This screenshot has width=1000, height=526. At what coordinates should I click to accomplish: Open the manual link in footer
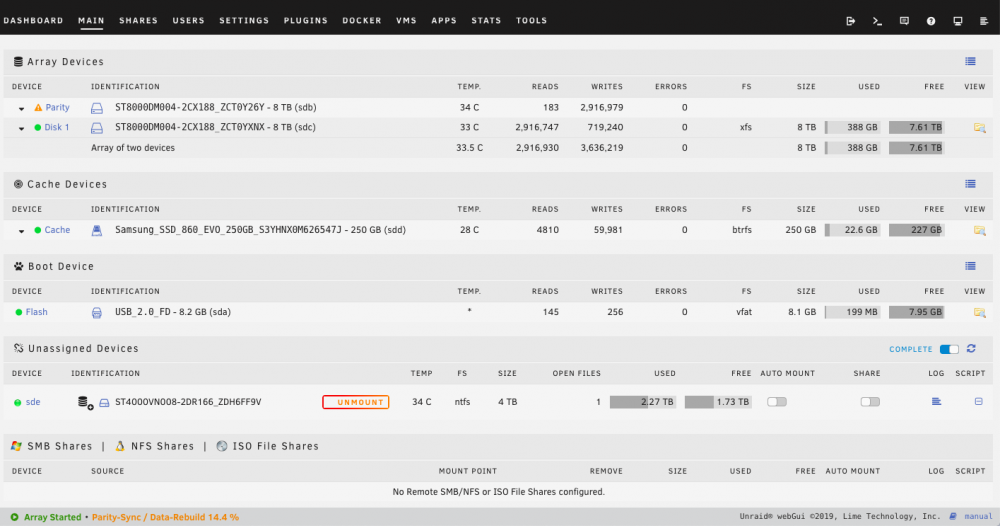coord(978,516)
